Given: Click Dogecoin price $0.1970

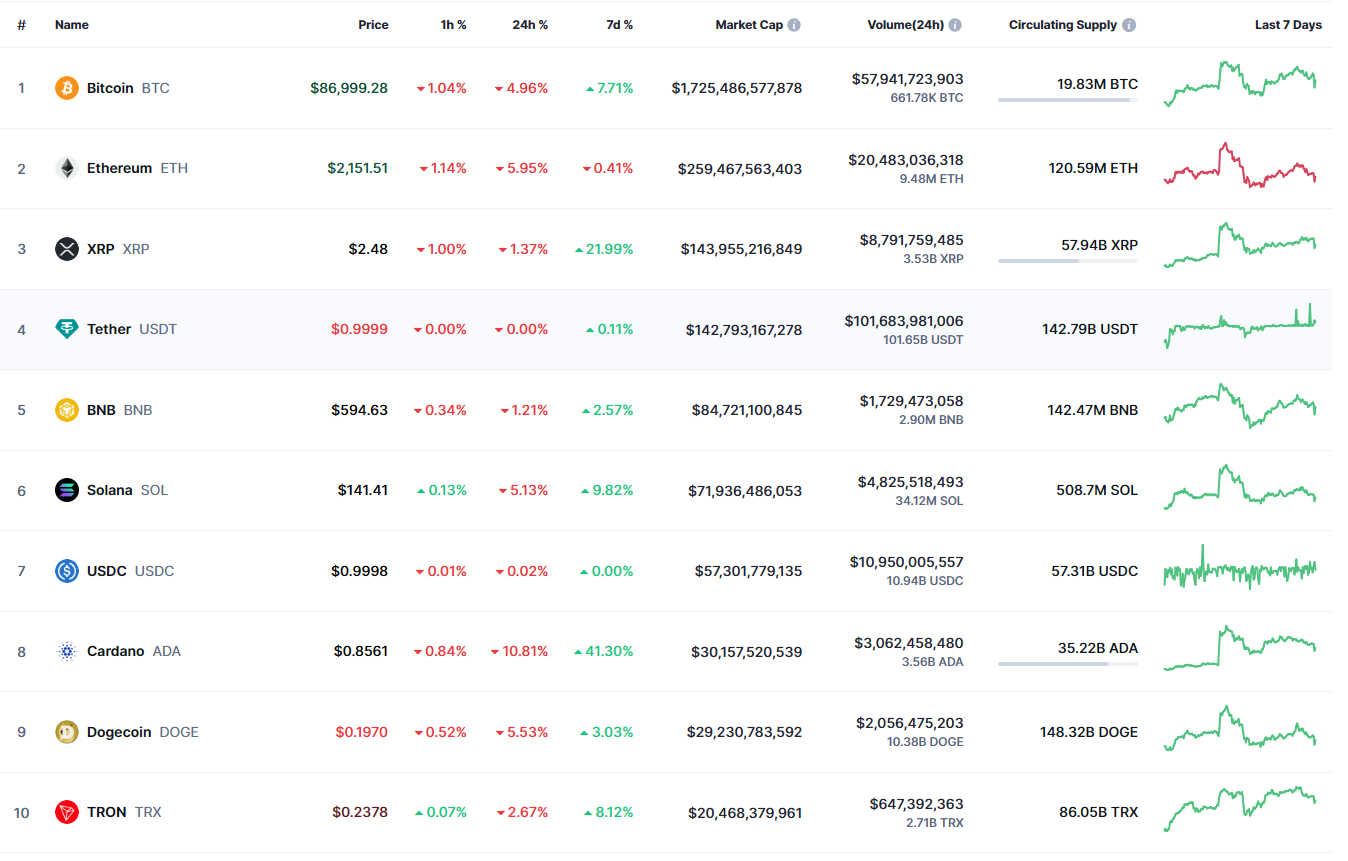Looking at the screenshot, I should click(360, 732).
